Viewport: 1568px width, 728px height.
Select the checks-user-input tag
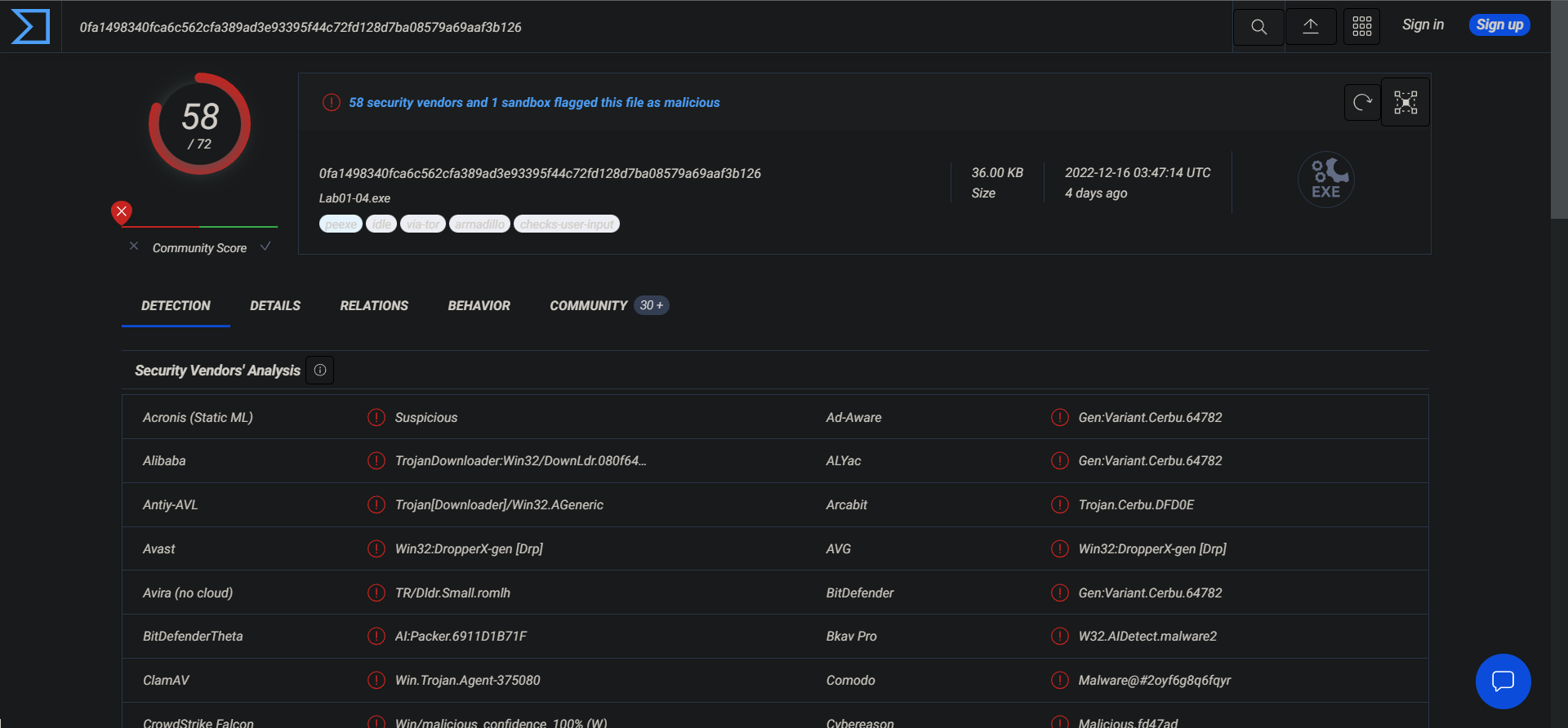click(x=567, y=224)
